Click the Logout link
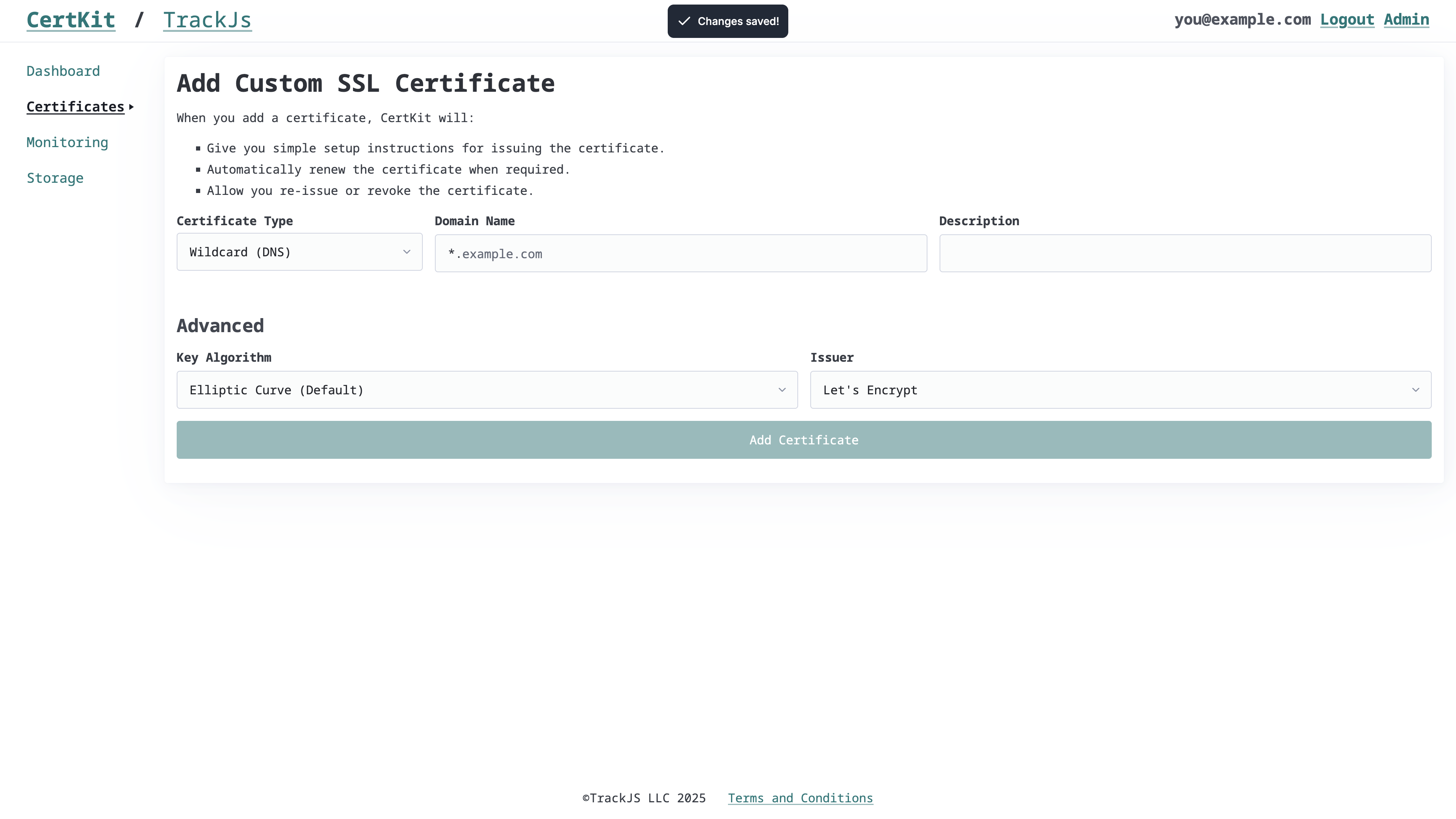 (x=1346, y=20)
